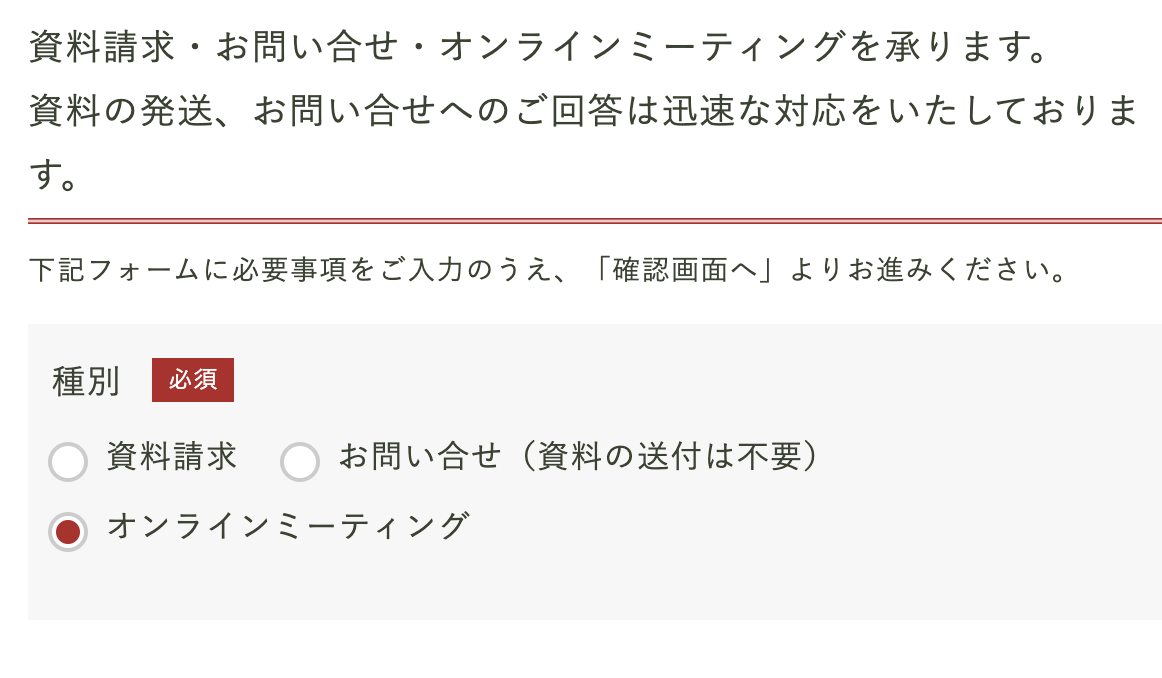The height and width of the screenshot is (678, 1162).
Task: Click the red 必須 badge
Action: click(x=192, y=380)
